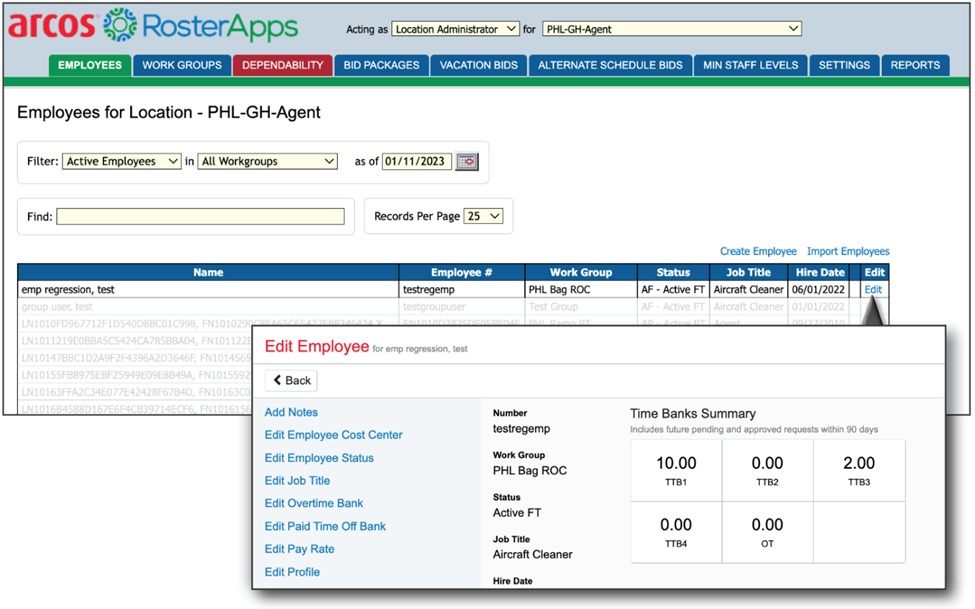Expand the All Workgroups dropdown
This screenshot has height=609, width=975.
click(x=267, y=161)
